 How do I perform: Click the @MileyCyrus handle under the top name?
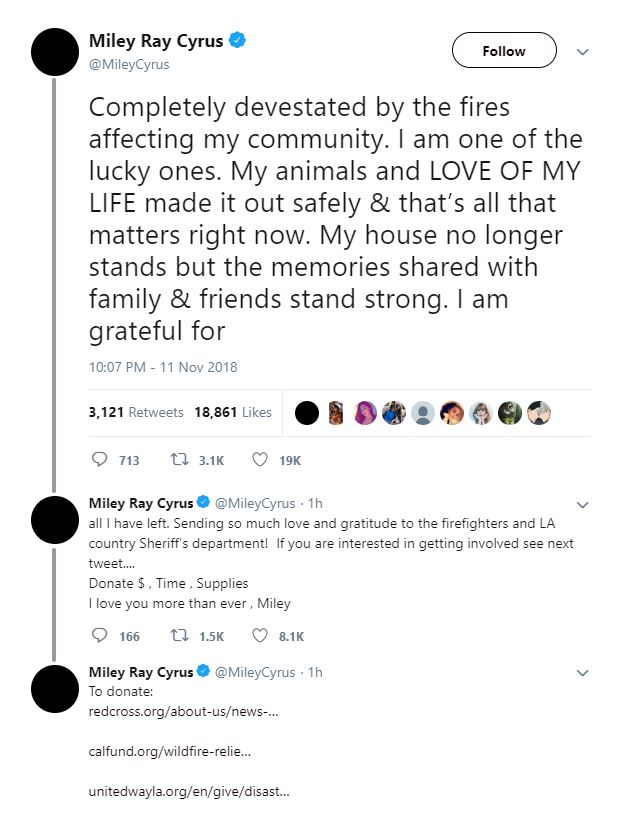click(x=129, y=64)
